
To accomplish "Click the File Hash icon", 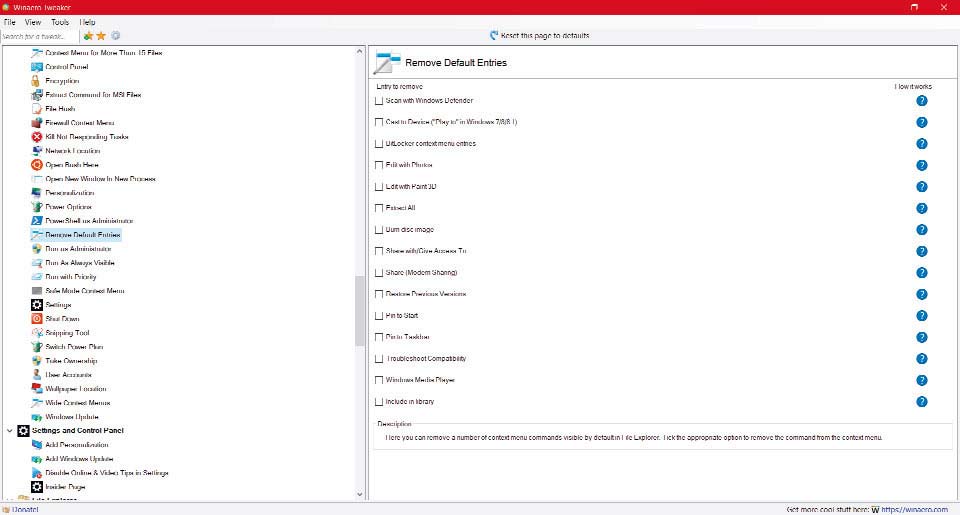I will 37,109.
